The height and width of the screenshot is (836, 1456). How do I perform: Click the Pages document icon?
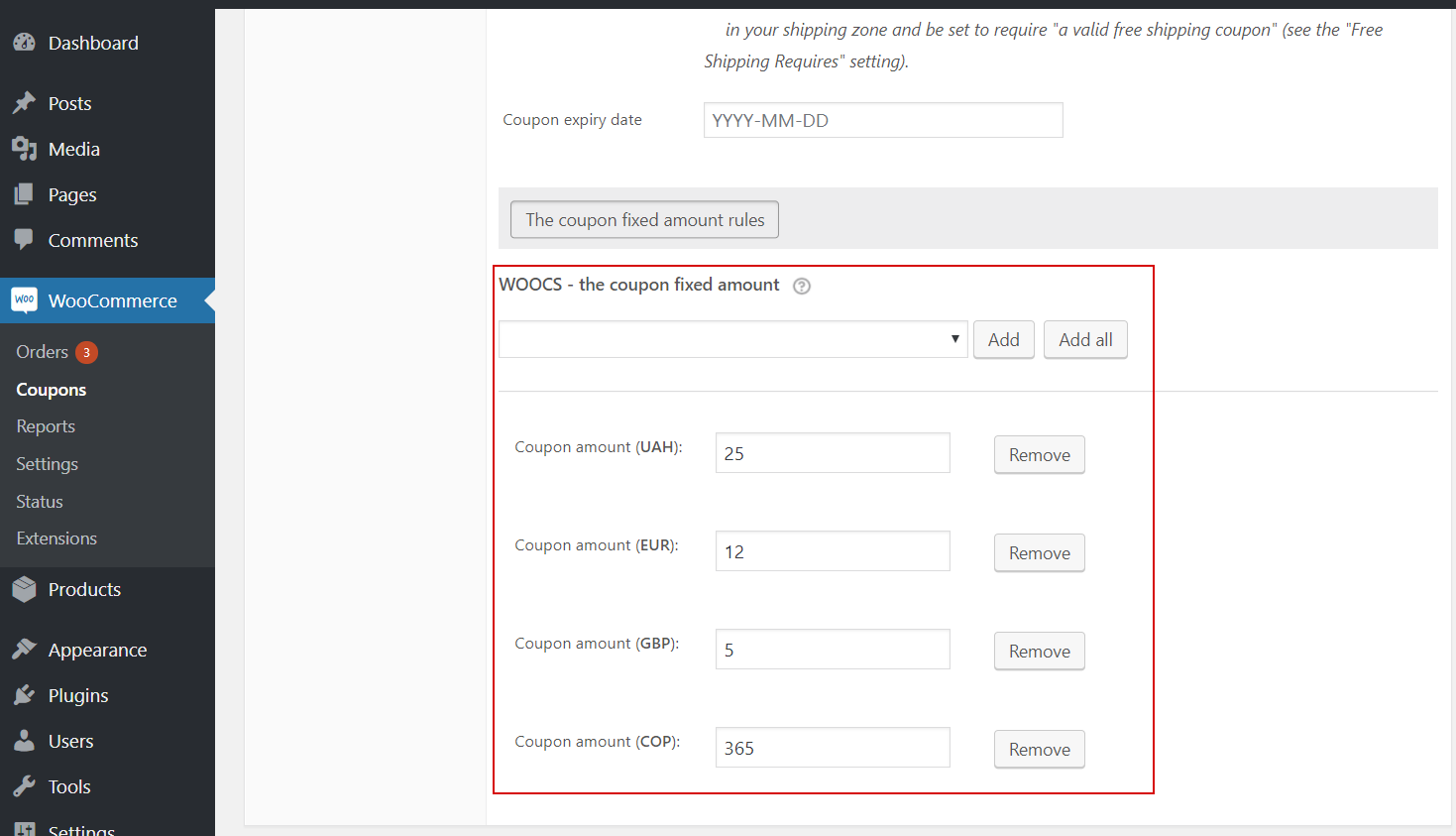[x=24, y=194]
